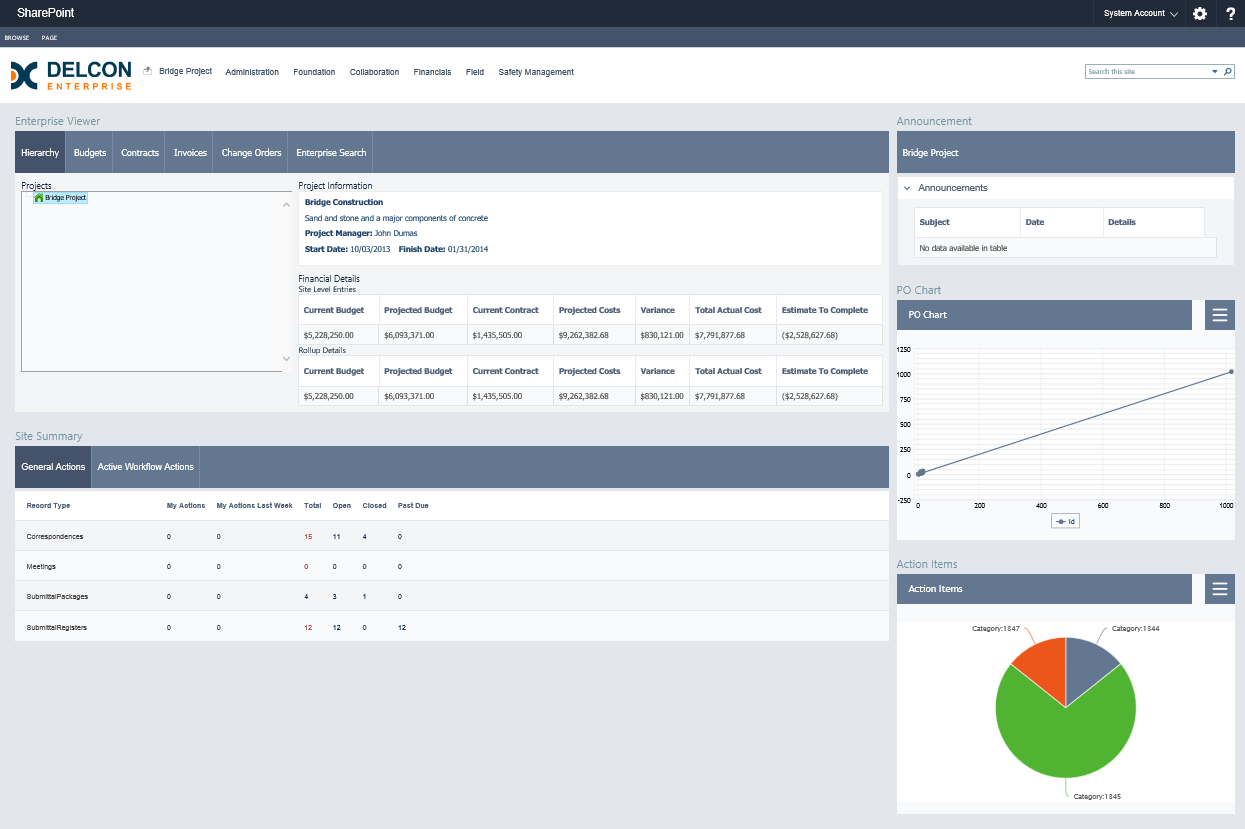
Task: Collapse the Announcements section
Action: pyautogui.click(x=907, y=188)
